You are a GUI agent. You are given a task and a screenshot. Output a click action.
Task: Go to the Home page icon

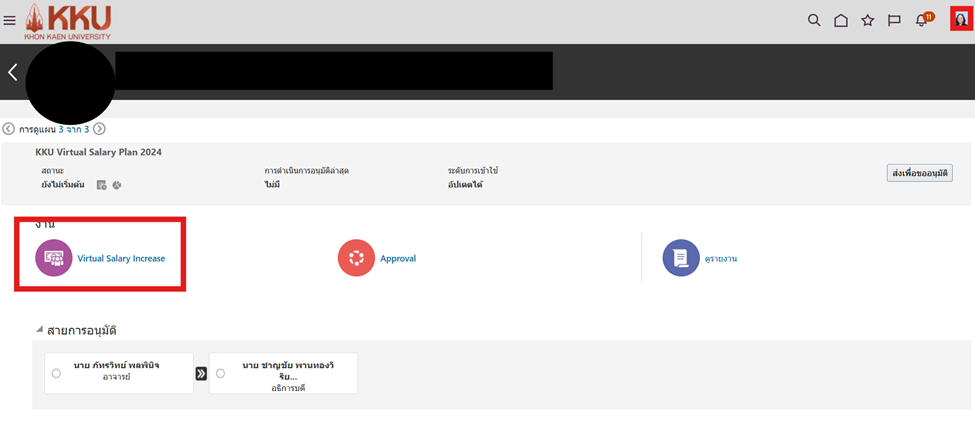[x=841, y=20]
